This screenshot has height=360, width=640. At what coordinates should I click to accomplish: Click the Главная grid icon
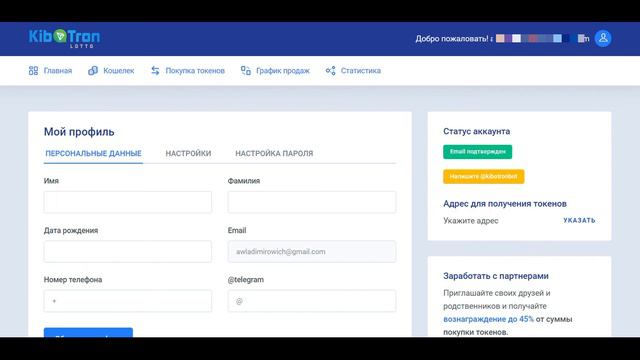click(33, 71)
